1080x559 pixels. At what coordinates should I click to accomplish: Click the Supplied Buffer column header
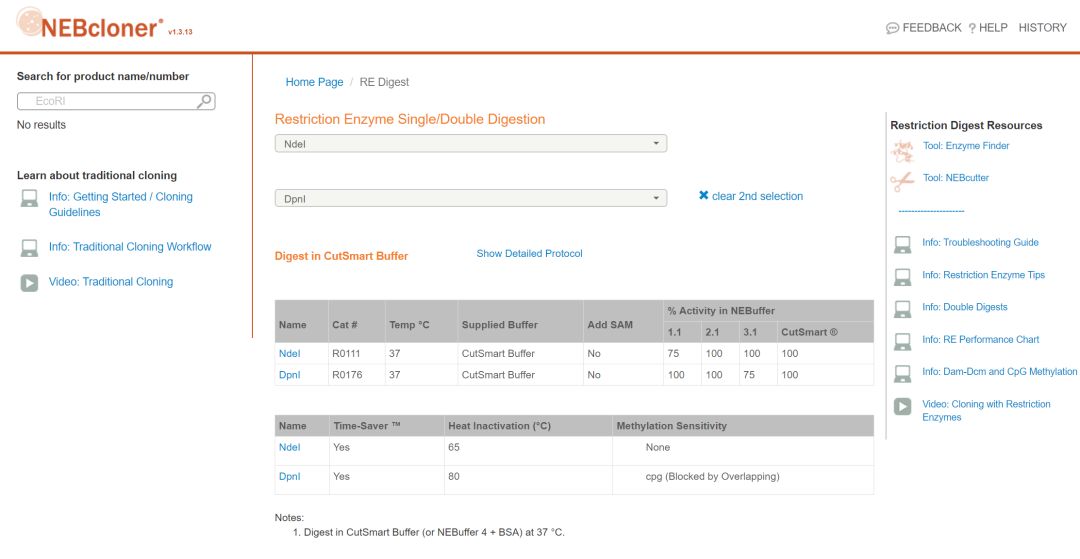499,325
